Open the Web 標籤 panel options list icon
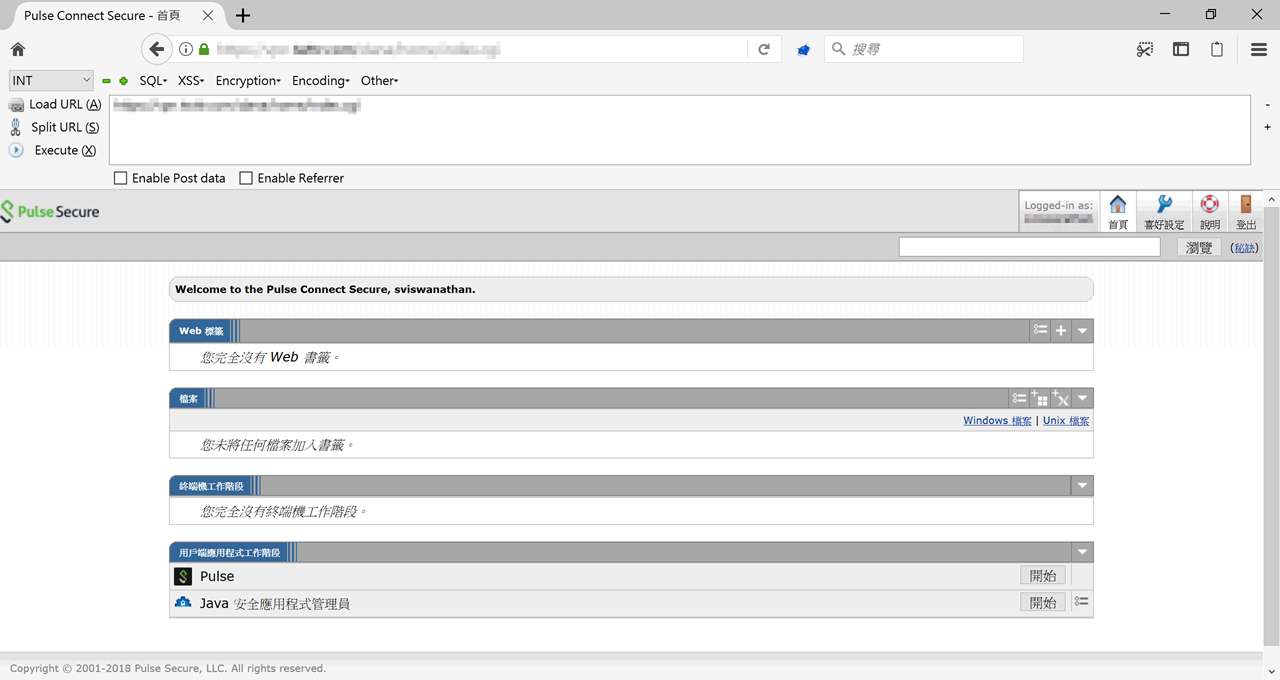1280x680 pixels. (1041, 330)
